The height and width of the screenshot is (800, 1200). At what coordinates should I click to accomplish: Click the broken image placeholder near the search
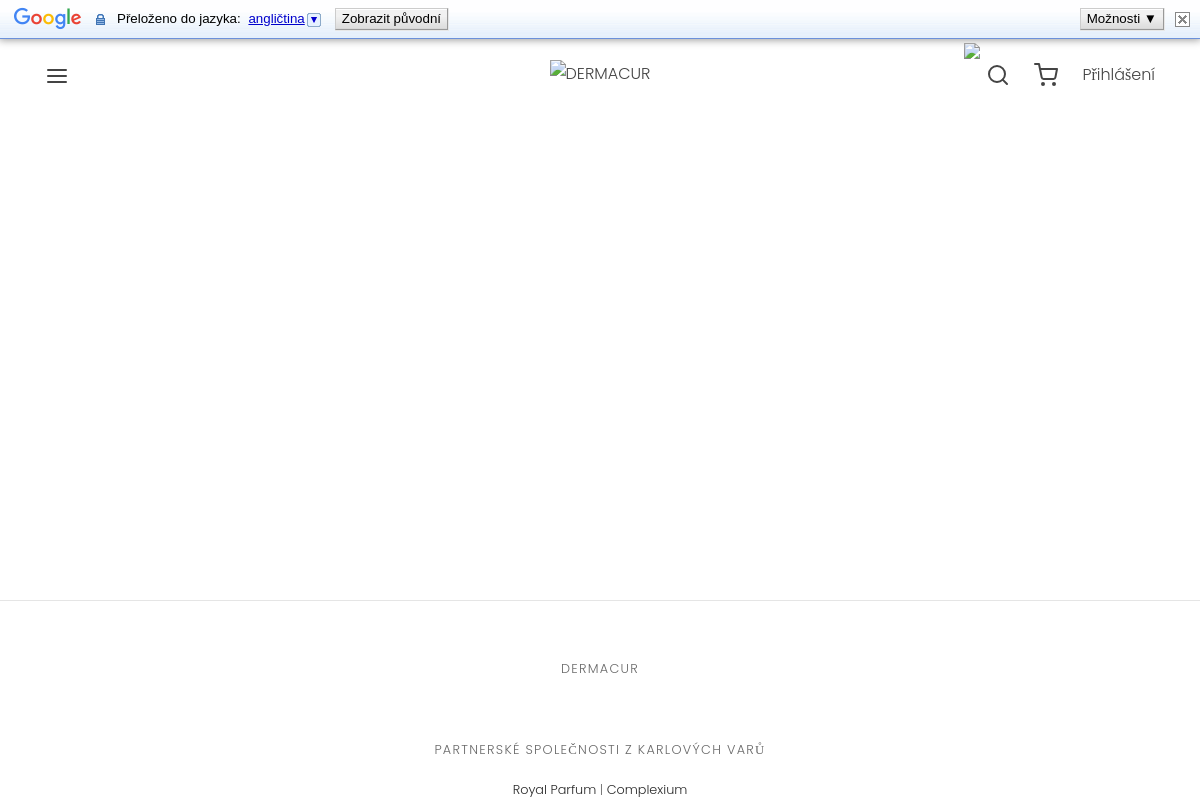coord(971,51)
